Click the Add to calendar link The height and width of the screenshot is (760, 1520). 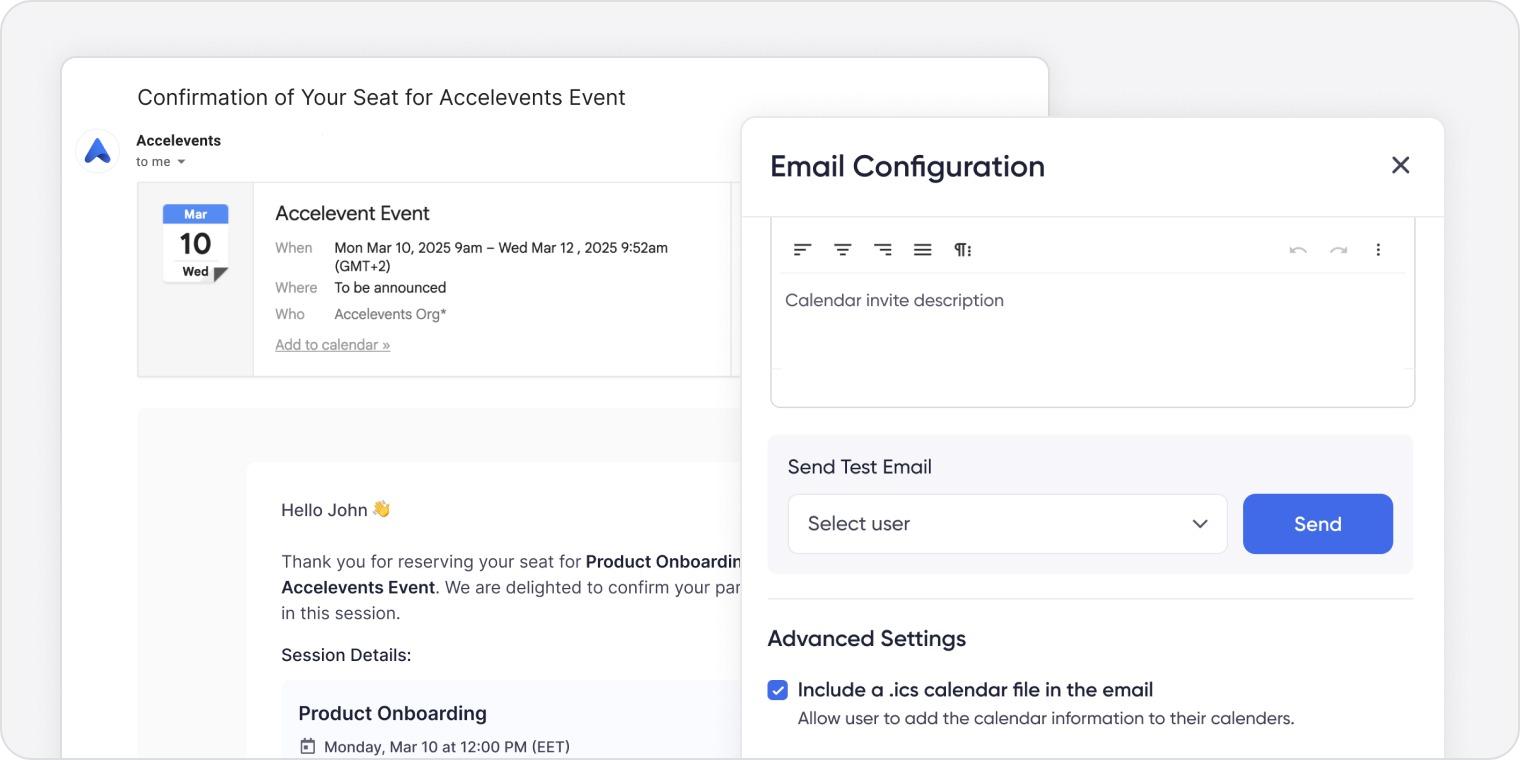click(x=333, y=345)
